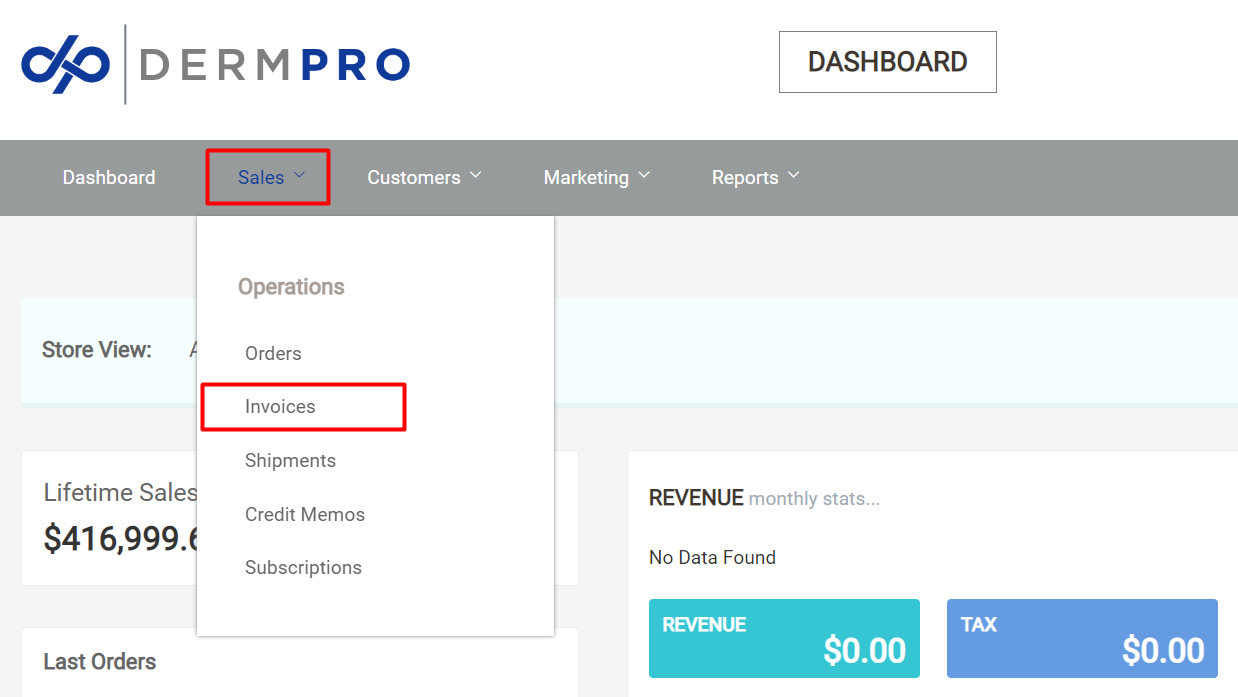Expand the Marketing dropdown chevron
Viewport: 1238px width, 697px height.
coord(644,174)
